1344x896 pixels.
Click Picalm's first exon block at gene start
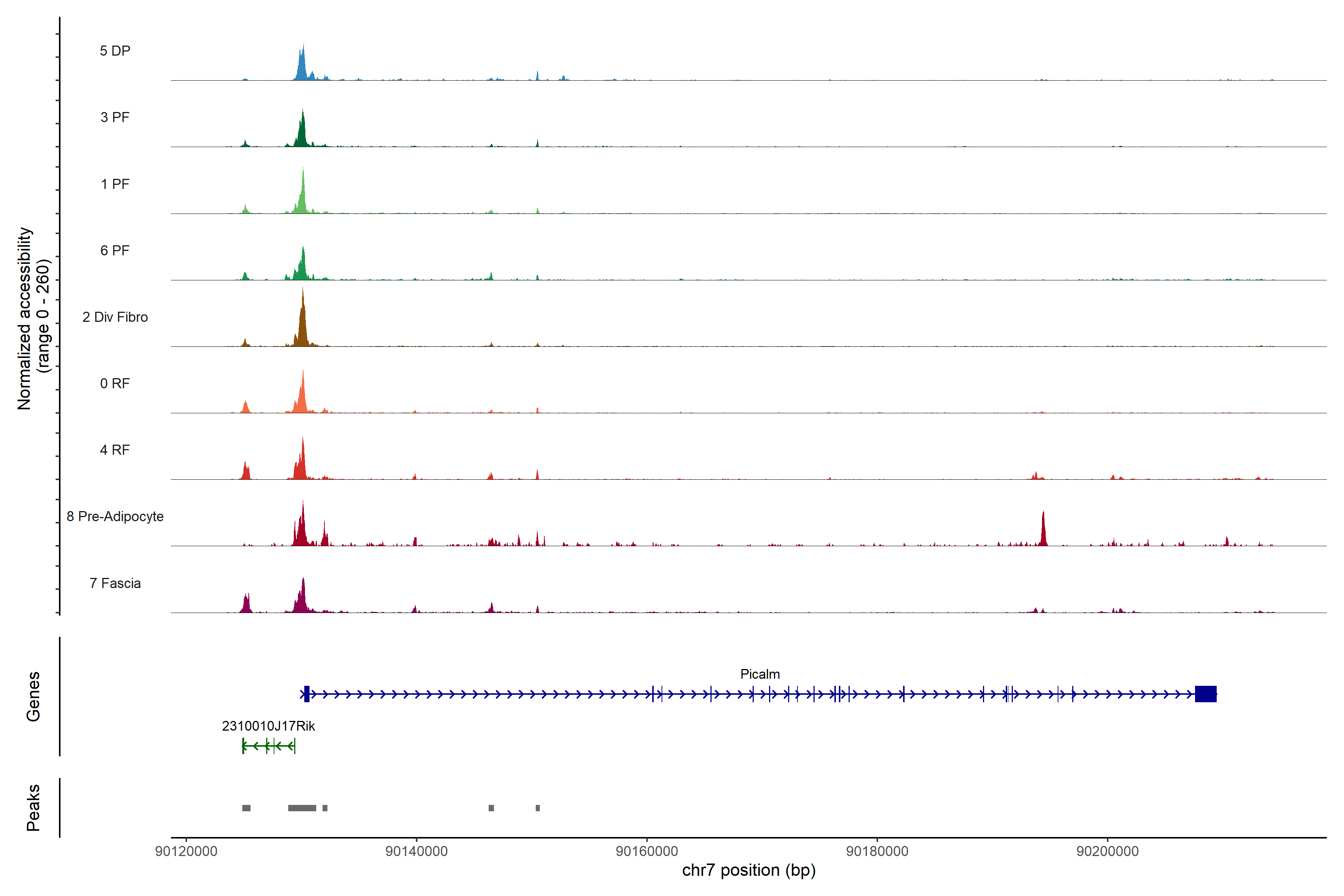tap(307, 694)
